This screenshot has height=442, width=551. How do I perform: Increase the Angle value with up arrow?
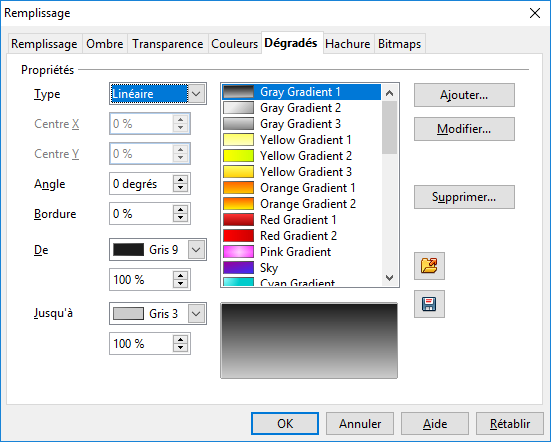click(x=181, y=179)
